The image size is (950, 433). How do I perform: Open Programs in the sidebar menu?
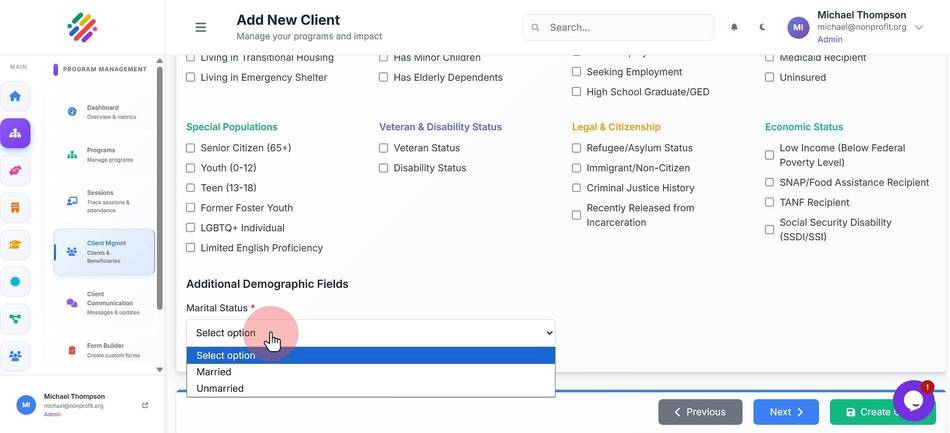(104, 154)
